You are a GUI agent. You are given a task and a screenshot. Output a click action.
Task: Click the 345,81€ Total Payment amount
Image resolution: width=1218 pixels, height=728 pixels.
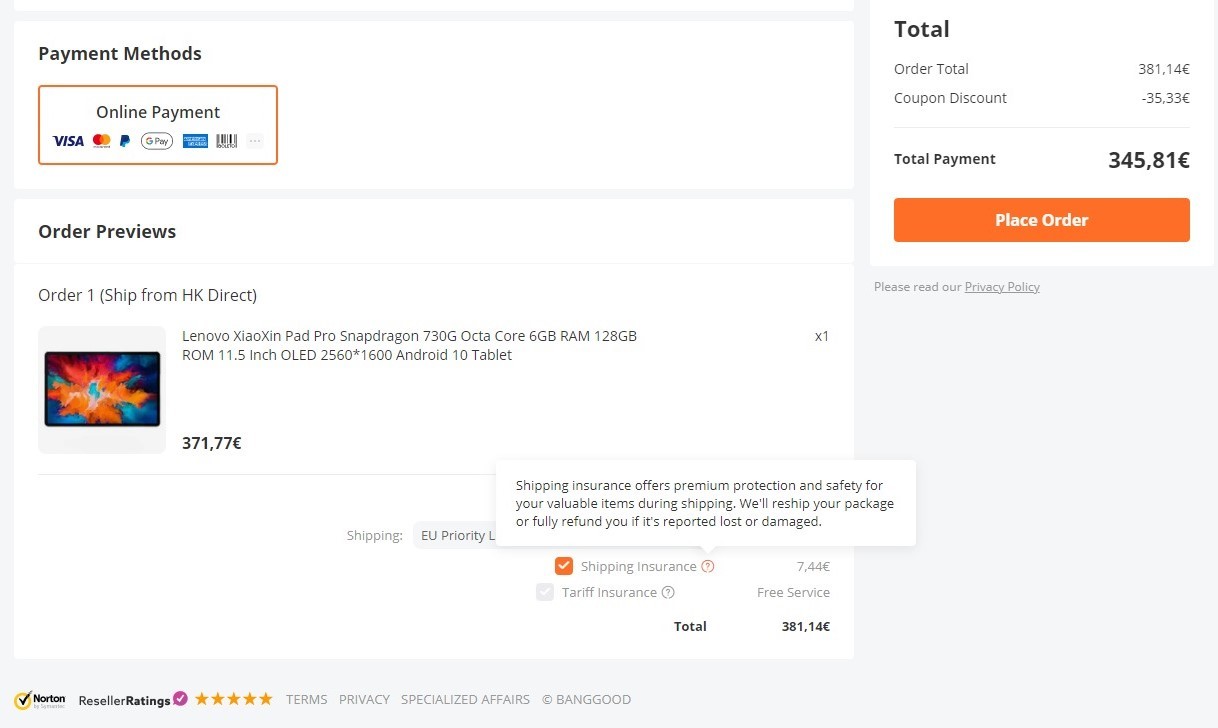coord(1149,160)
